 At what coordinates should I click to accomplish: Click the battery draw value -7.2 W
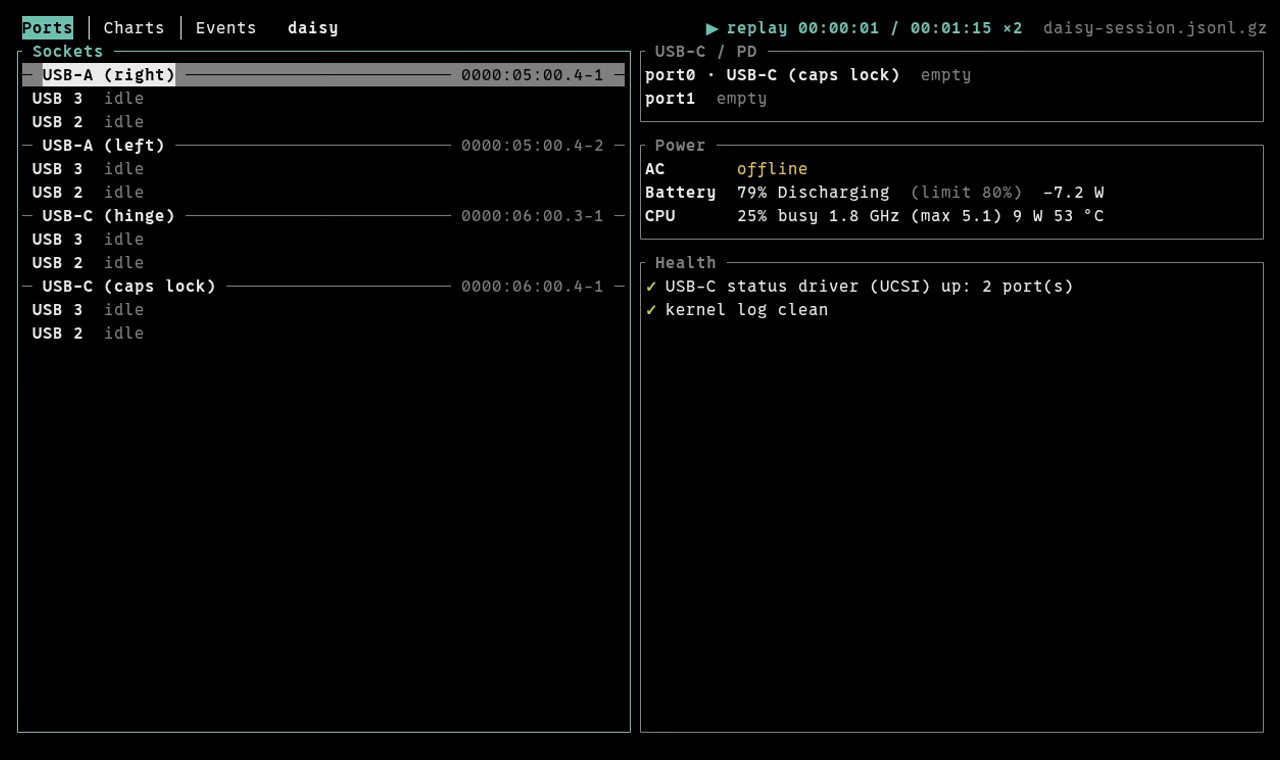(1074, 192)
